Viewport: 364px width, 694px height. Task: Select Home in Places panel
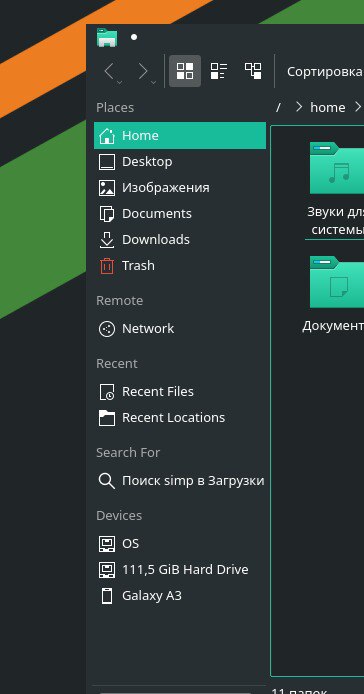[x=180, y=135]
